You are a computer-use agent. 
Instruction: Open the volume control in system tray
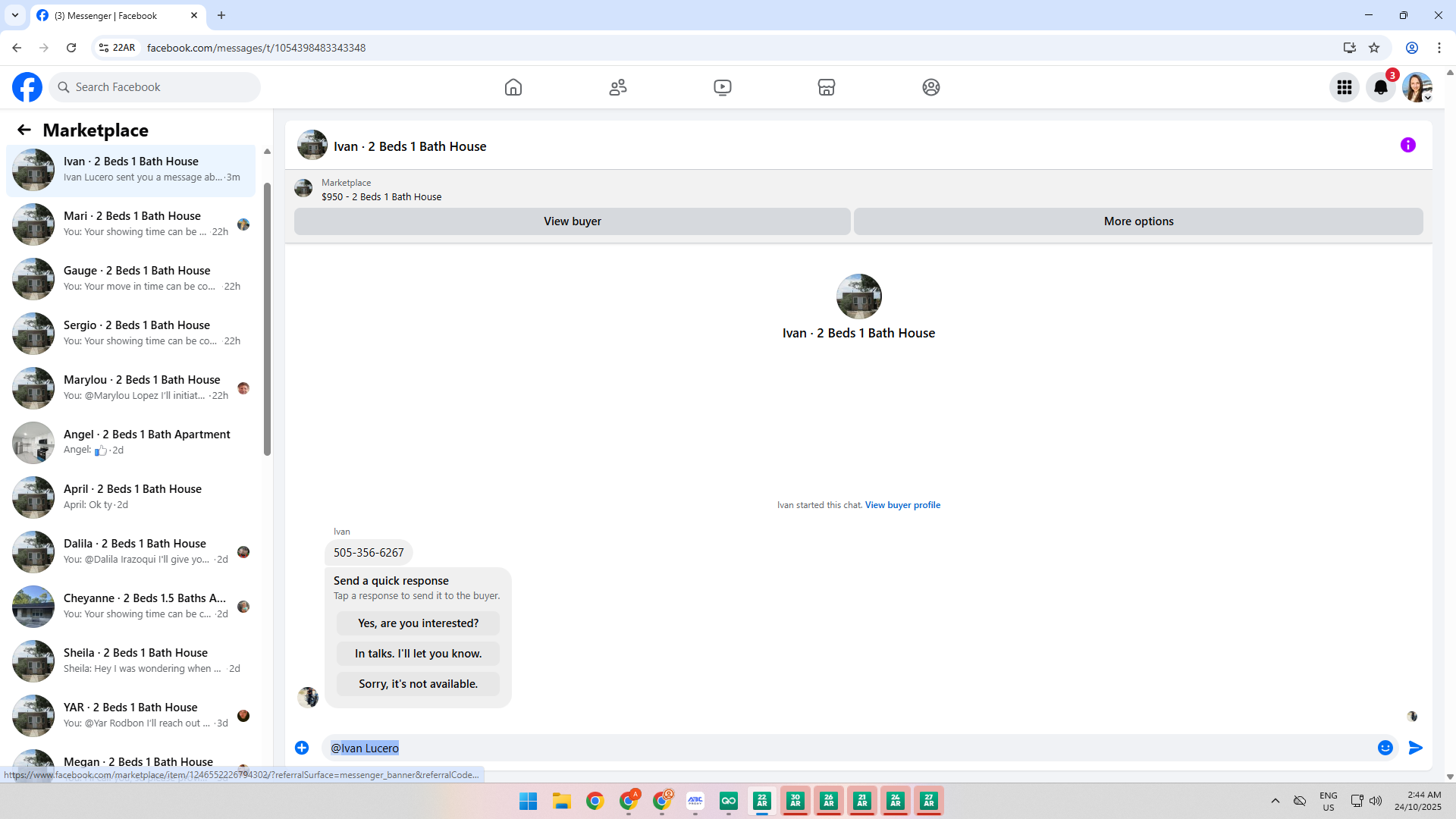click(x=1376, y=801)
